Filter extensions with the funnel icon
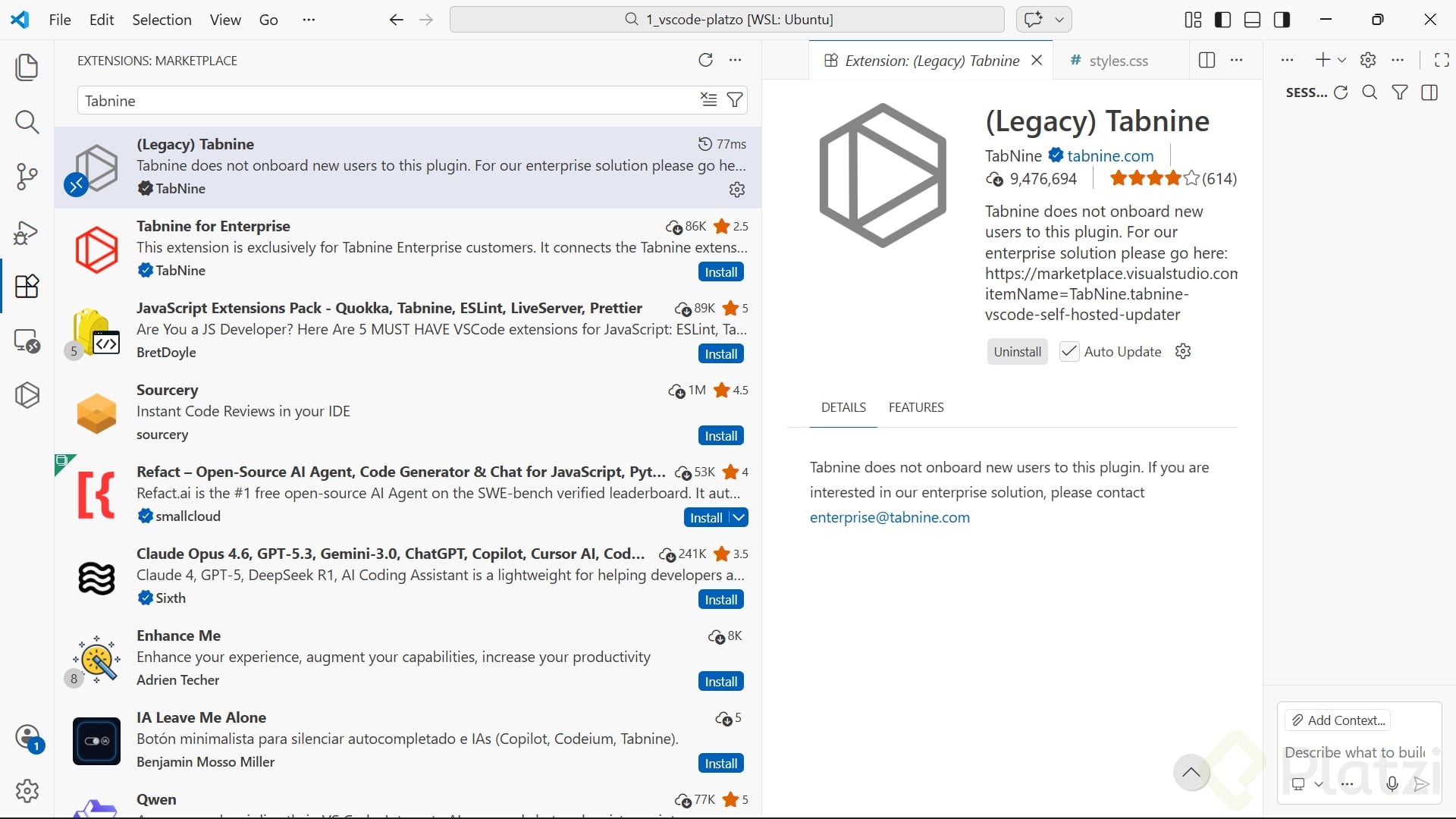 (735, 100)
